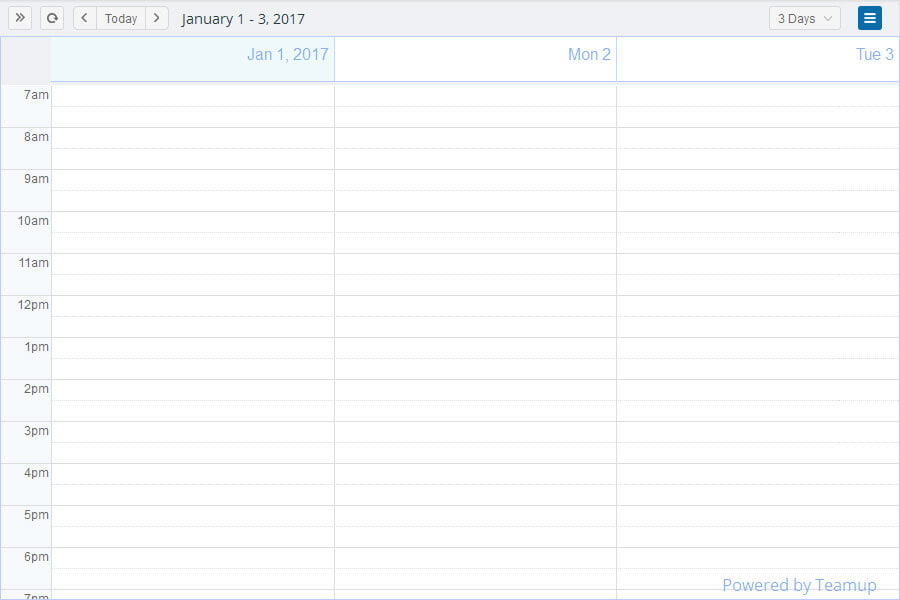
Task: Click the 2pm slot on Mon 2
Action: pyautogui.click(x=475, y=390)
